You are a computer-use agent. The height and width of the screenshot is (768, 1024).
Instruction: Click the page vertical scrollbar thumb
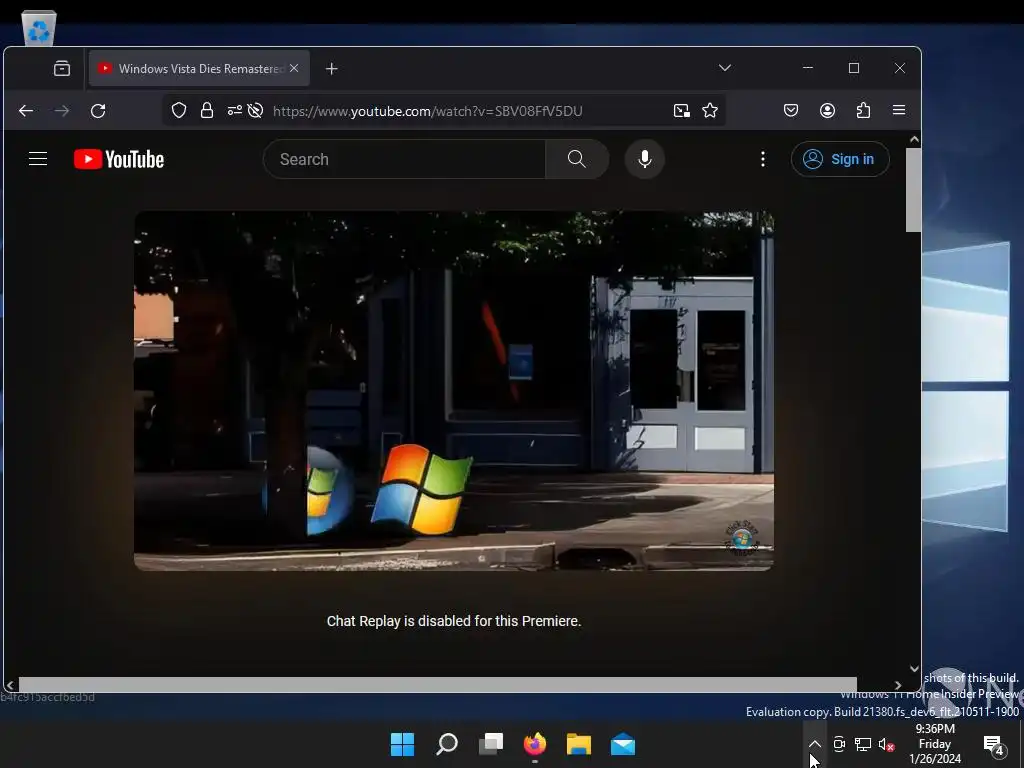(x=914, y=189)
